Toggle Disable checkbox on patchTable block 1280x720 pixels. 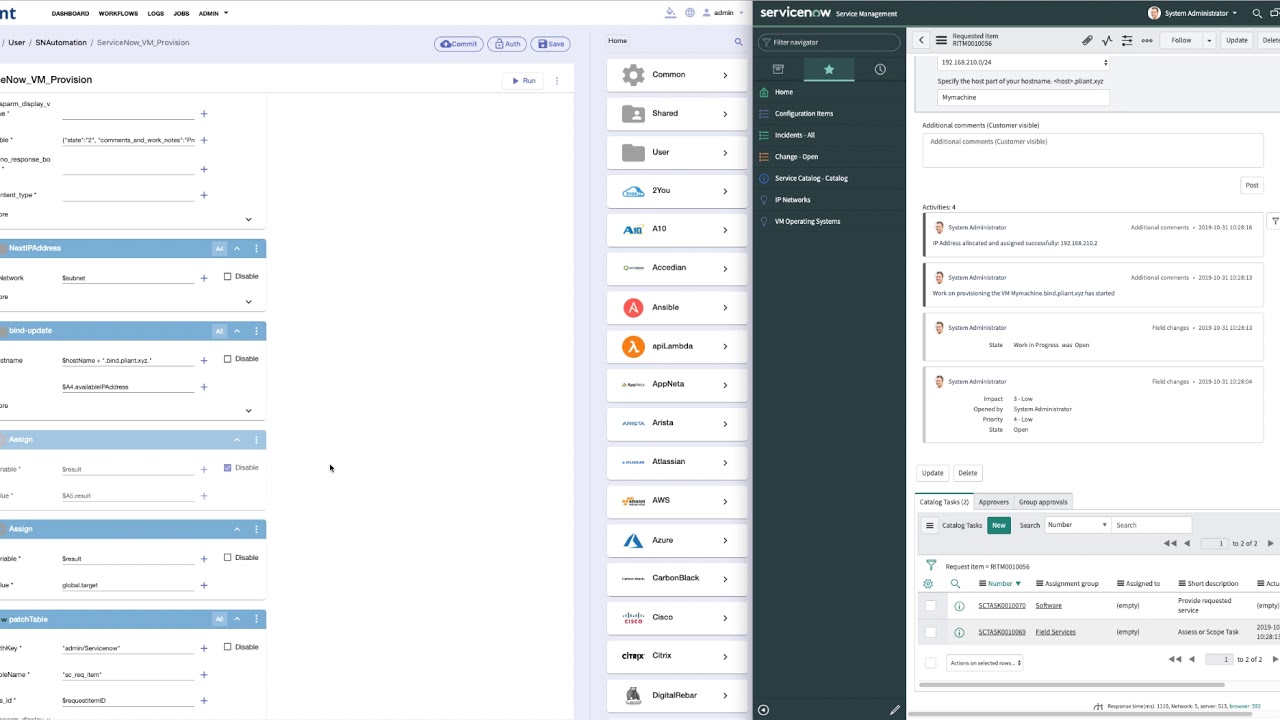tap(228, 647)
